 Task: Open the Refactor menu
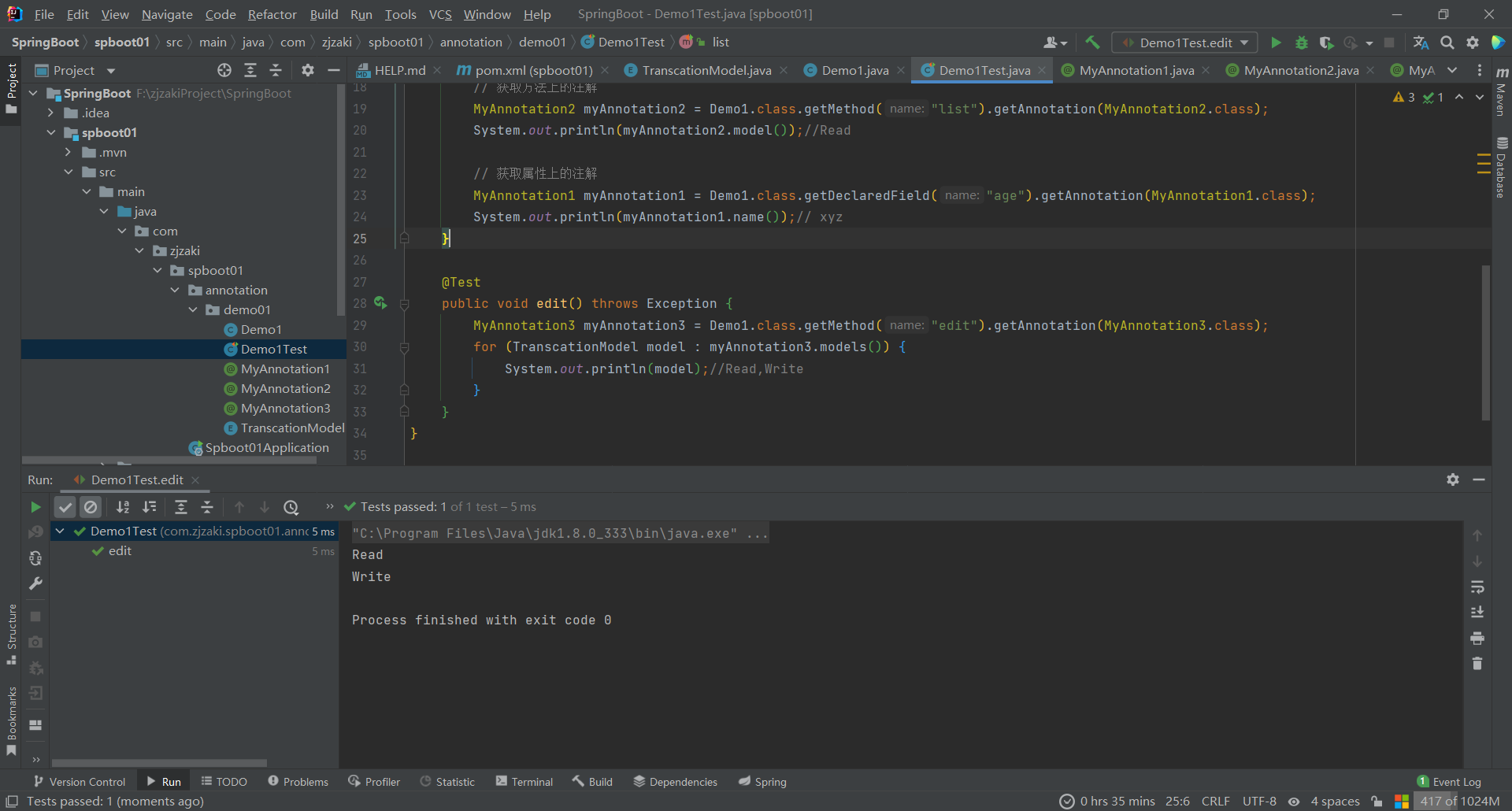[x=272, y=14]
